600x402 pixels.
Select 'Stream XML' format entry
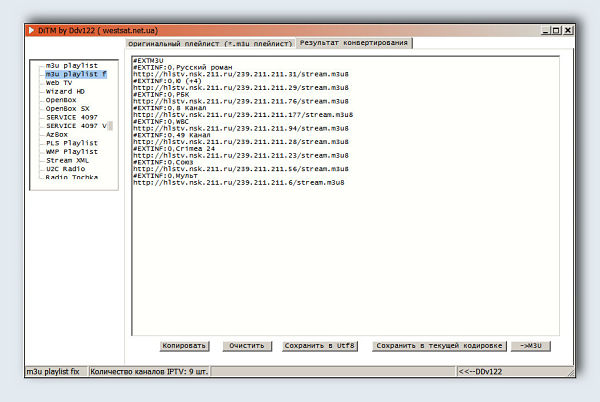(67, 160)
